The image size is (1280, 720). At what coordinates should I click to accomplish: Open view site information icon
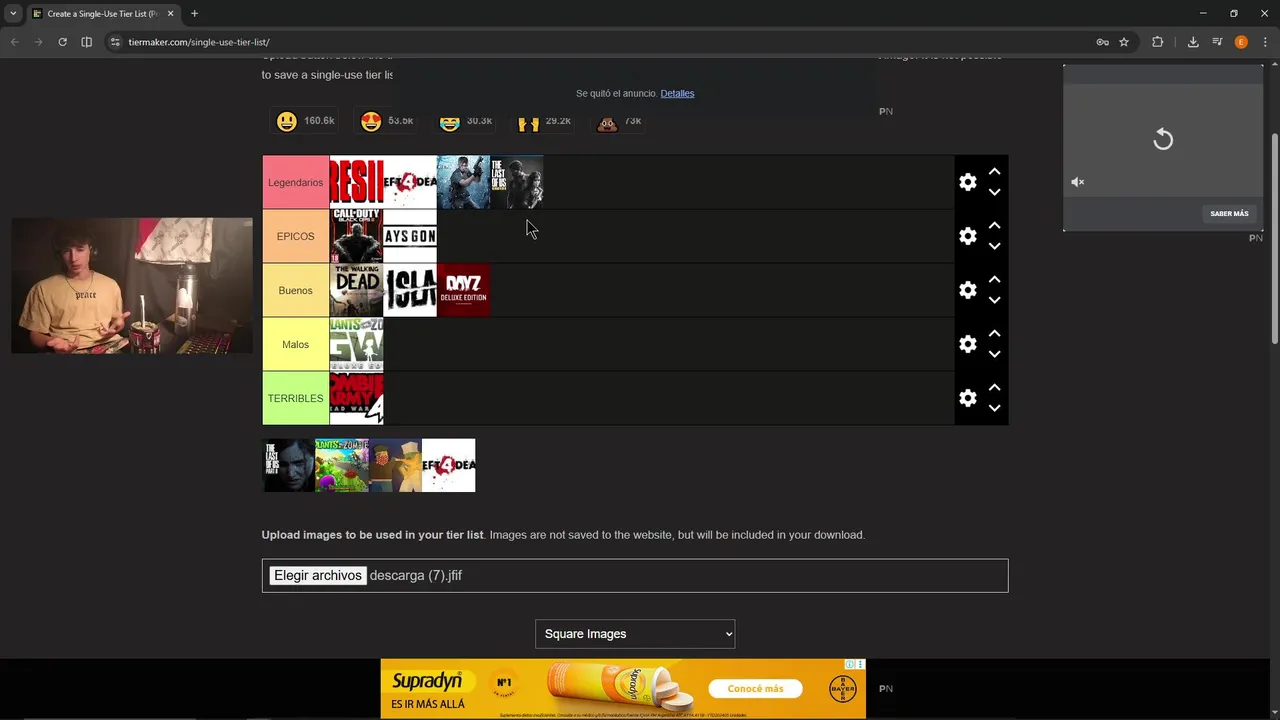coord(115,42)
